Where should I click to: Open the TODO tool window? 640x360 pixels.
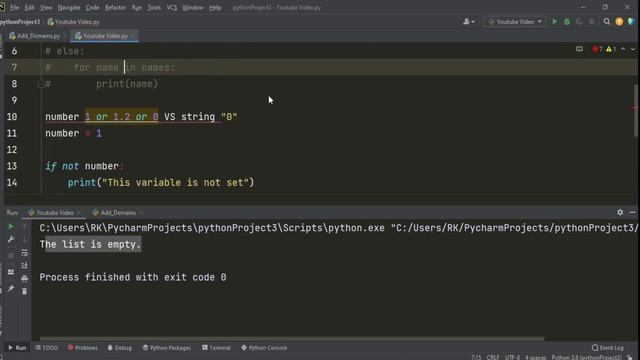[x=47, y=348]
